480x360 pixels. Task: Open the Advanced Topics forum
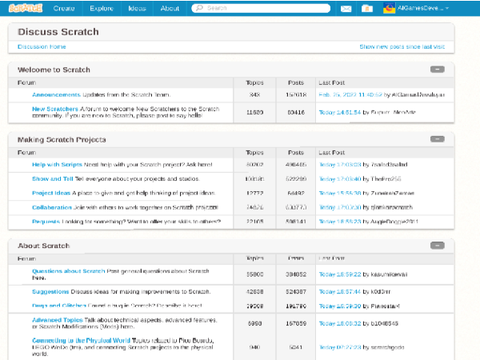[57, 320]
